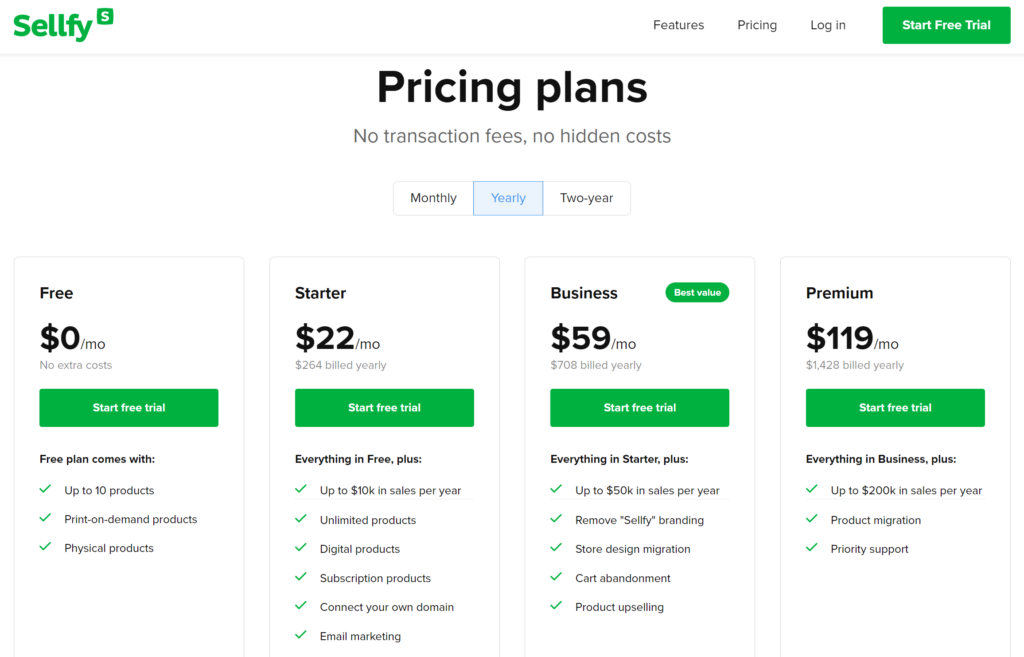Click the Sellfy logo icon
Viewport: 1024px width, 657px height.
63,25
